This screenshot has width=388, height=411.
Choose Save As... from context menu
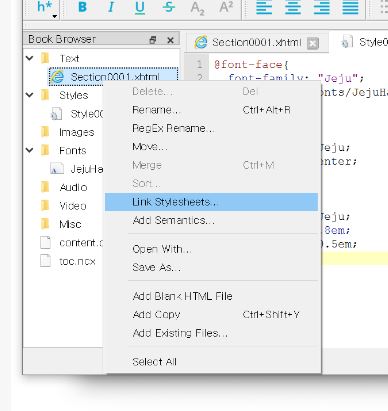click(211, 267)
